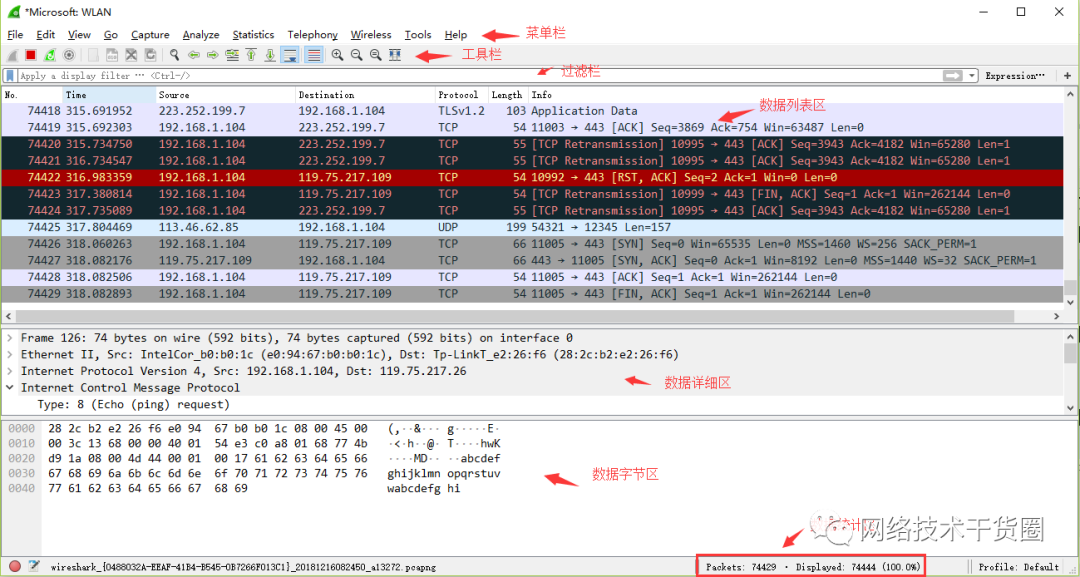The height and width of the screenshot is (577, 1080).
Task: Click the Stop capture red square icon
Action: pyautogui.click(x=29, y=55)
